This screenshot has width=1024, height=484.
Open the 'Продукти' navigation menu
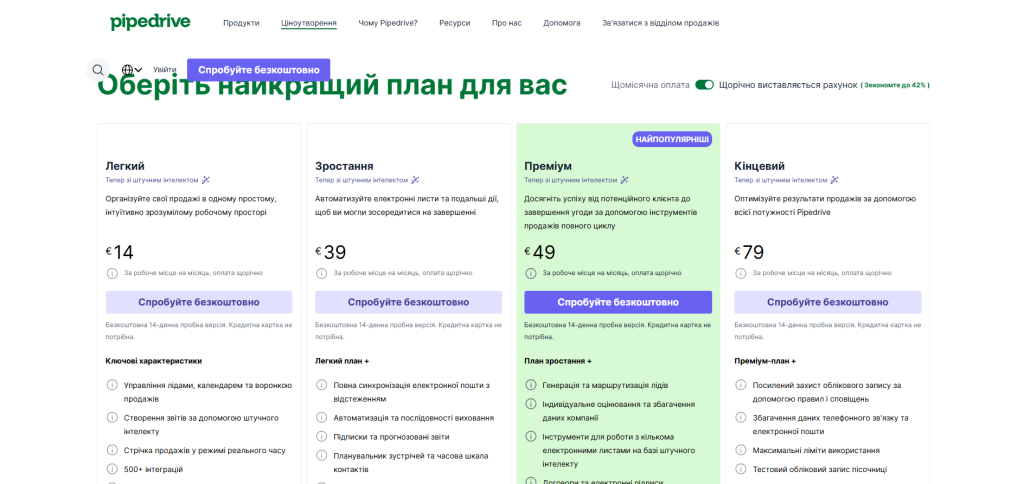[x=241, y=23]
